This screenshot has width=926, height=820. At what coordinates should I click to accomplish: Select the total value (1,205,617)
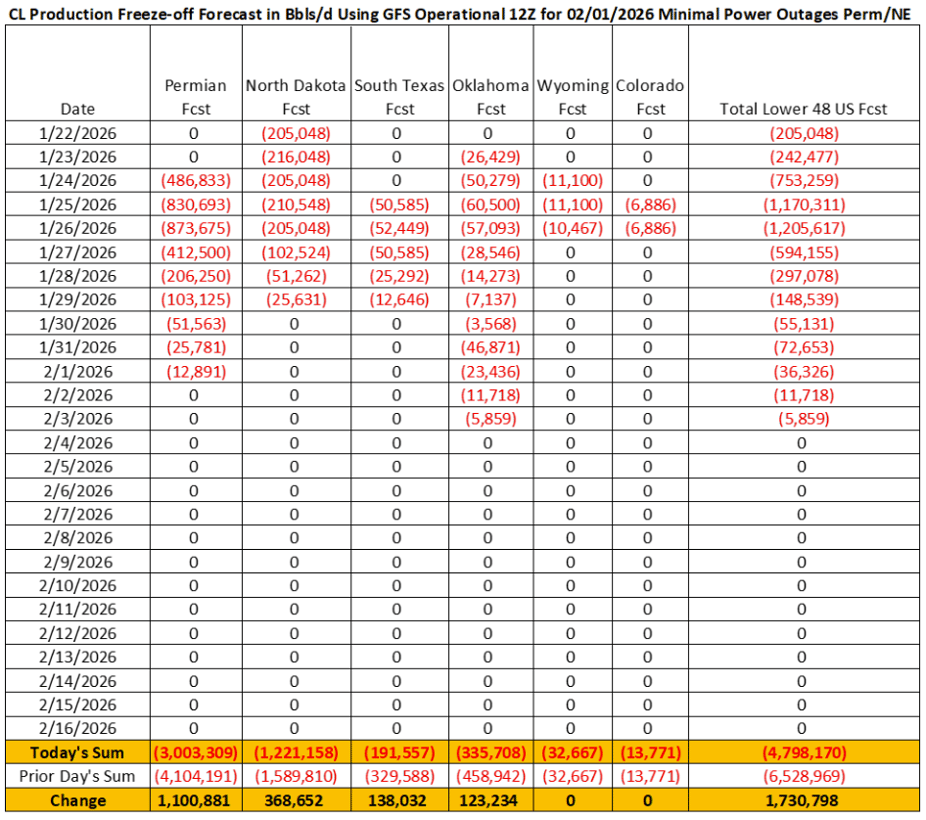(803, 228)
